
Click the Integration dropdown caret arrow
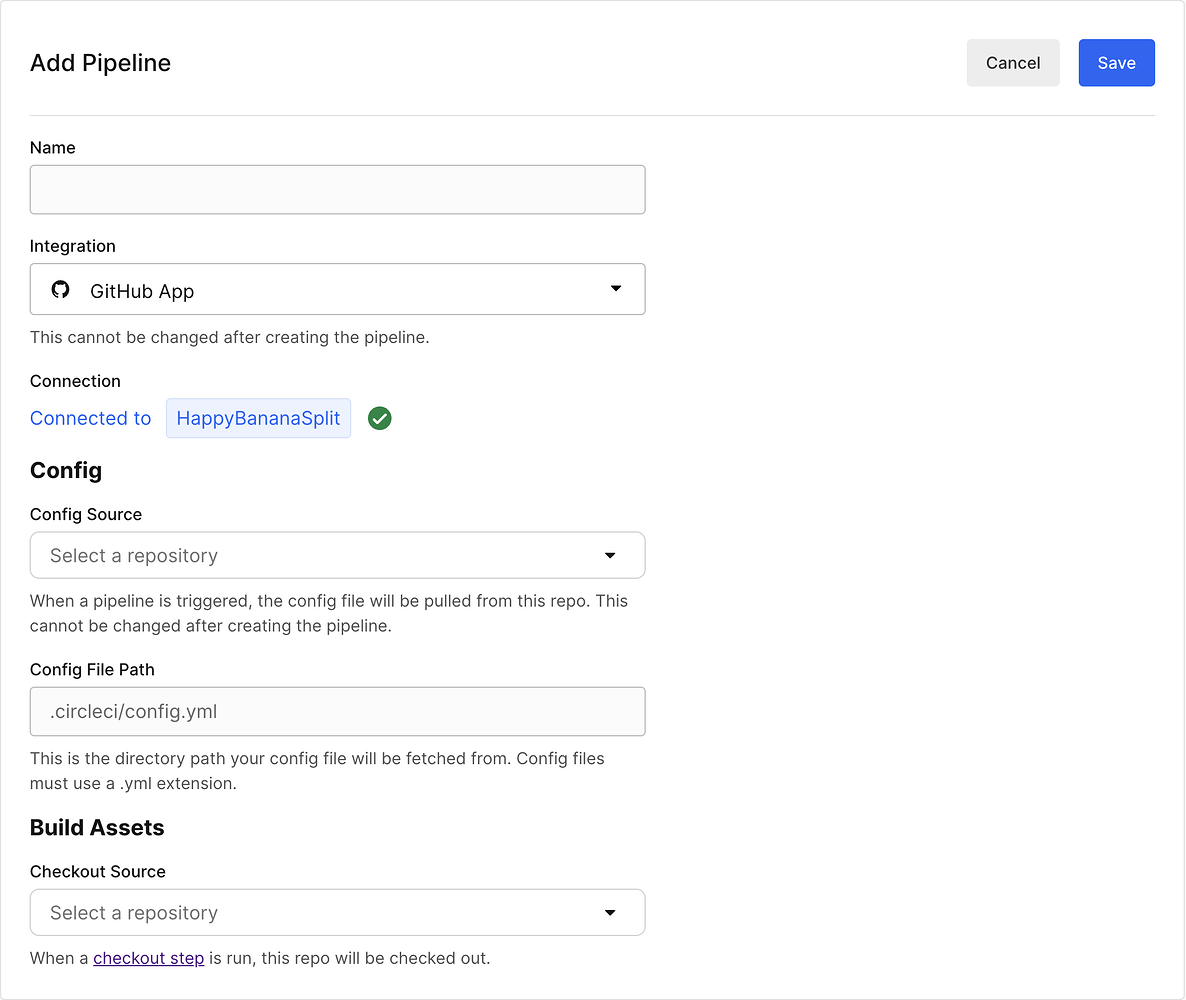tap(616, 289)
